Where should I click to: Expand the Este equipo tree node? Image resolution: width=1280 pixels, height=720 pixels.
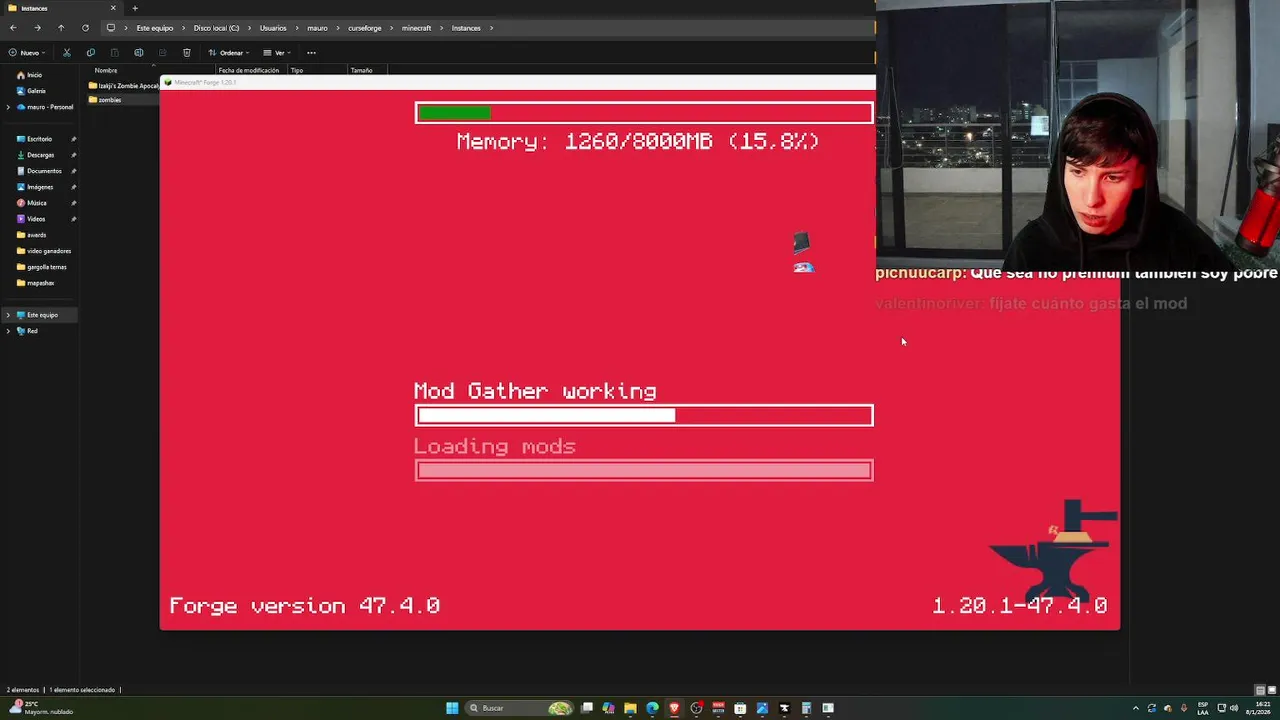point(8,315)
